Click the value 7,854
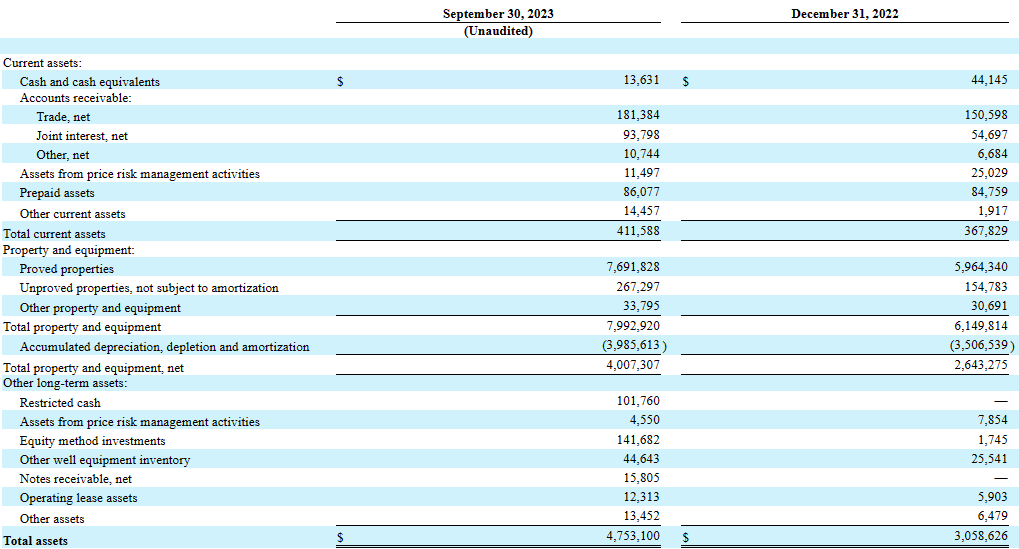Image resolution: width=1019 pixels, height=549 pixels. coord(992,420)
